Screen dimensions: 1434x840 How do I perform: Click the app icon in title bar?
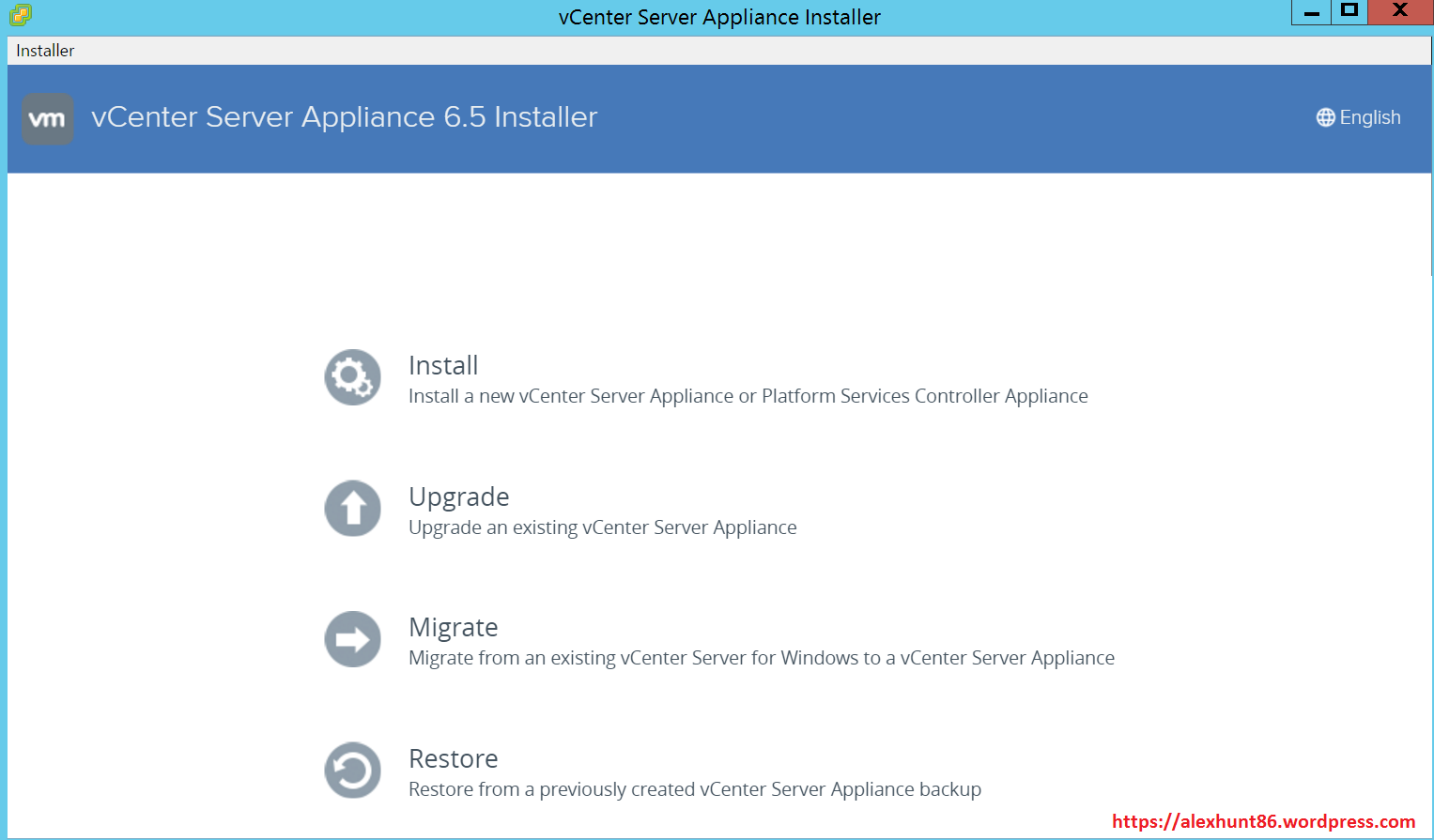[21, 15]
